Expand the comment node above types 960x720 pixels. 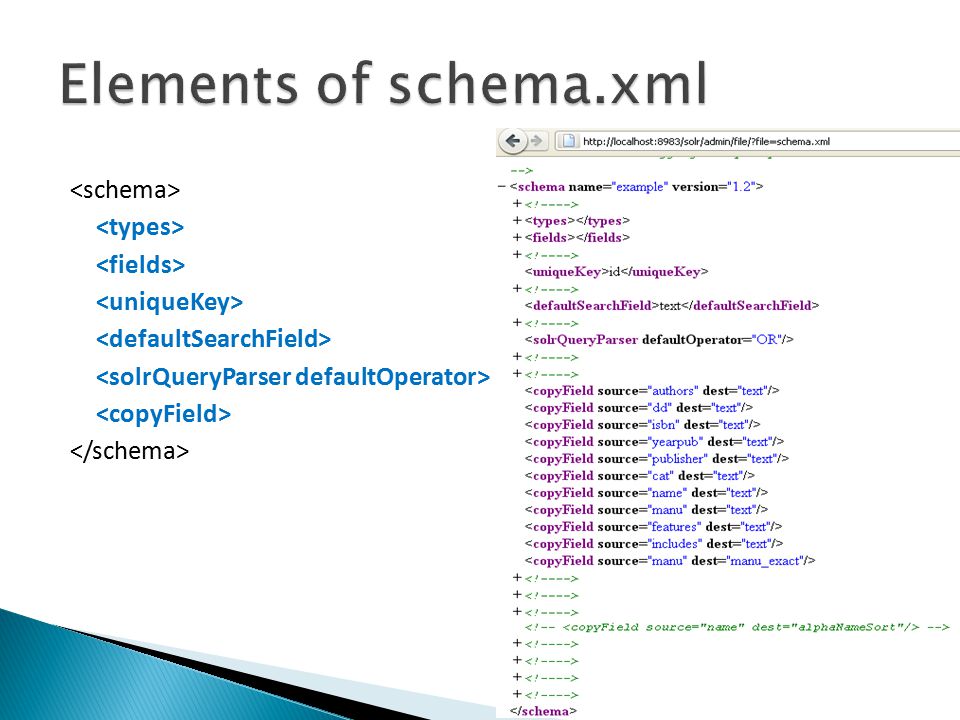[x=517, y=203]
